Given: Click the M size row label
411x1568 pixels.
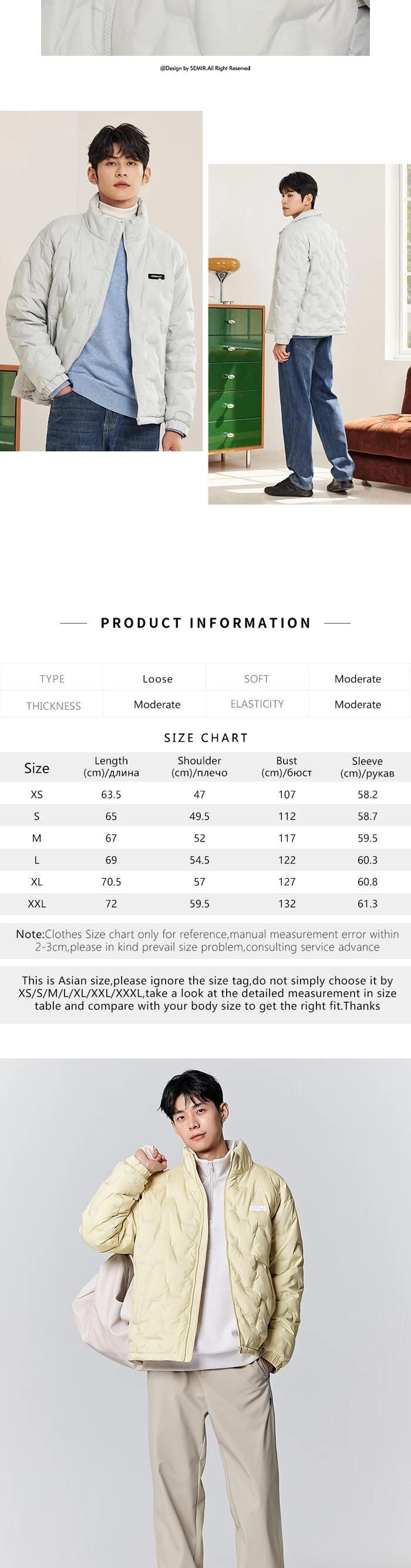Looking at the screenshot, I should 36,838.
